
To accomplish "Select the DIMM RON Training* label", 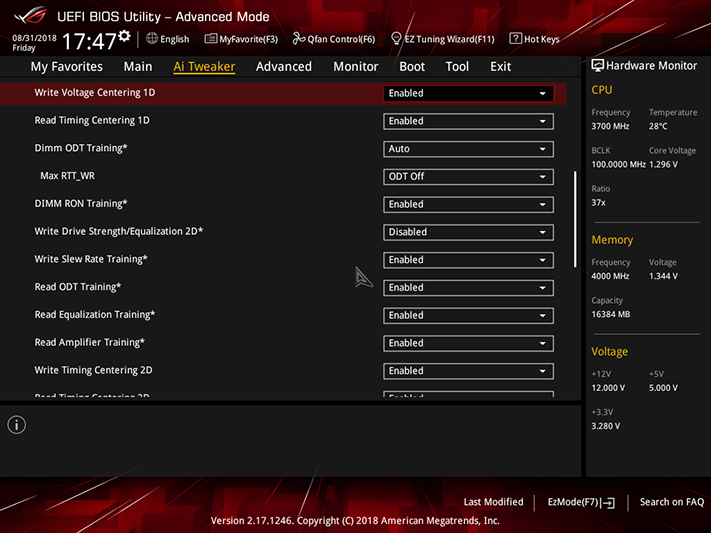I will pyautogui.click(x=81, y=204).
